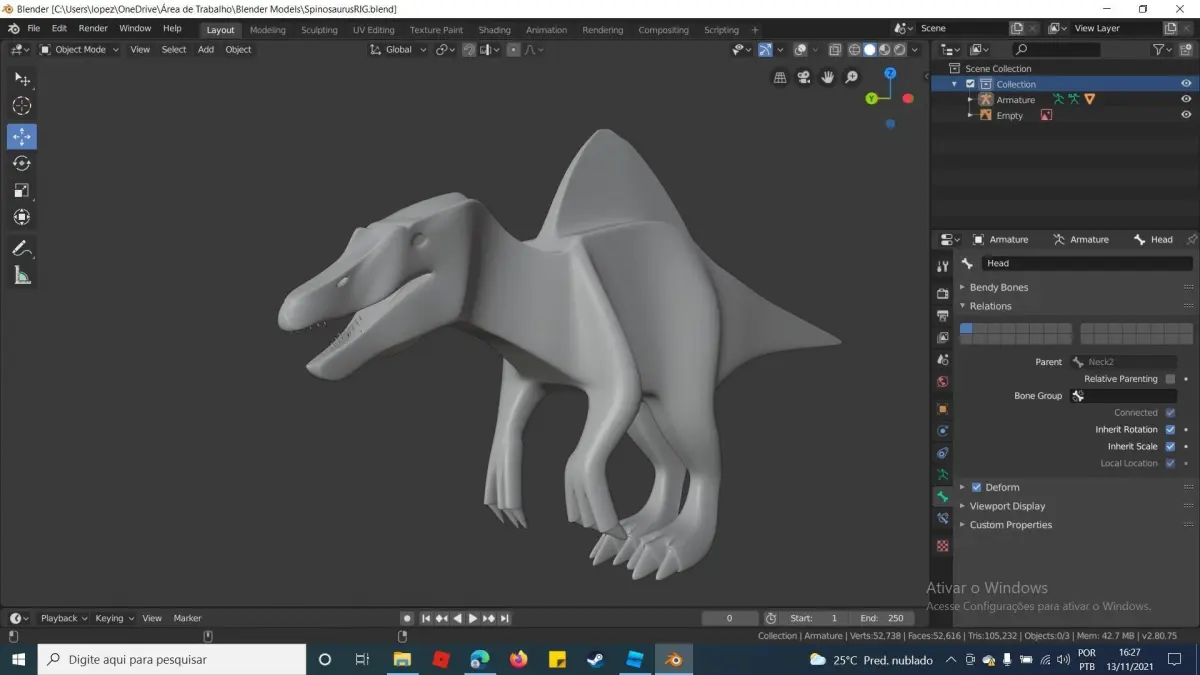Hide the Armature in outliner
Viewport: 1200px width, 675px height.
tap(1186, 100)
